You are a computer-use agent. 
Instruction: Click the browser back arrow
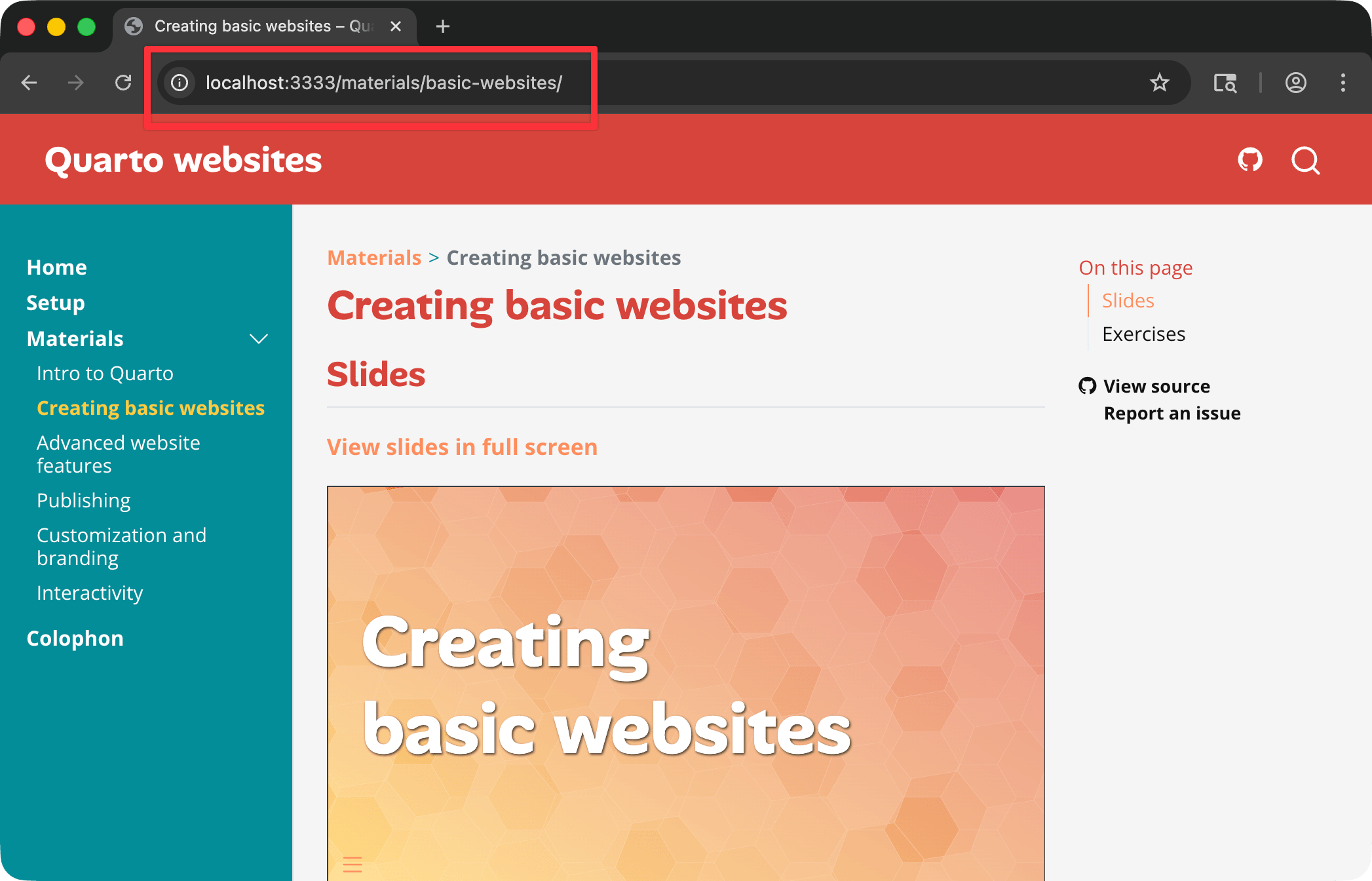[29, 83]
